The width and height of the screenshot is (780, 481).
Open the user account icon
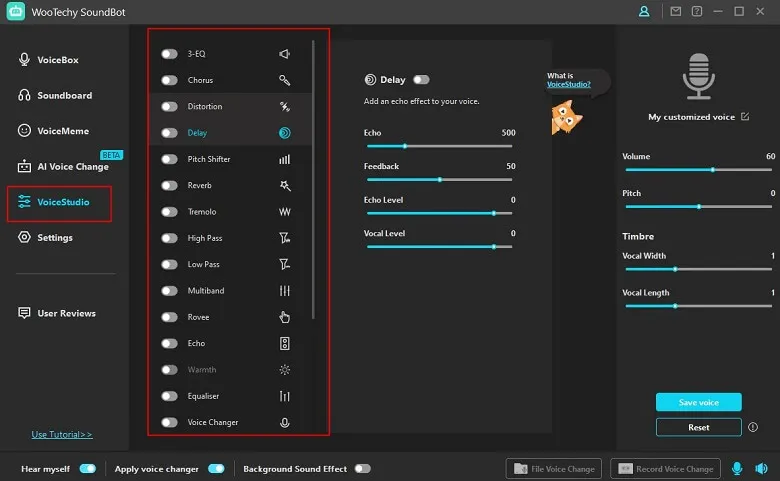644,12
